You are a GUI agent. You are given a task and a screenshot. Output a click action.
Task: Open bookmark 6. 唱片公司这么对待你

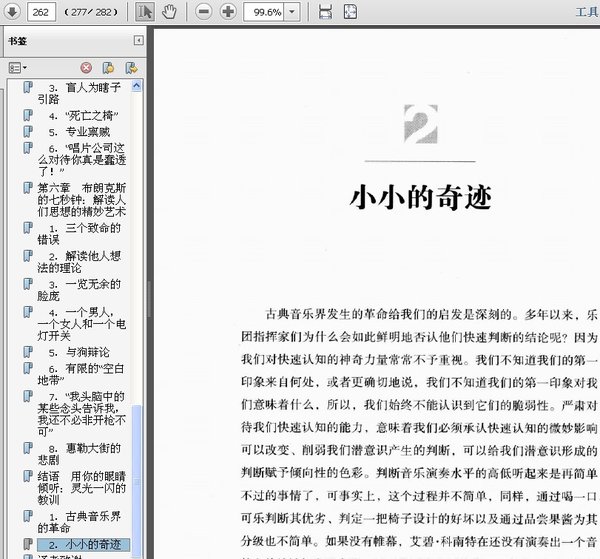[82, 159]
